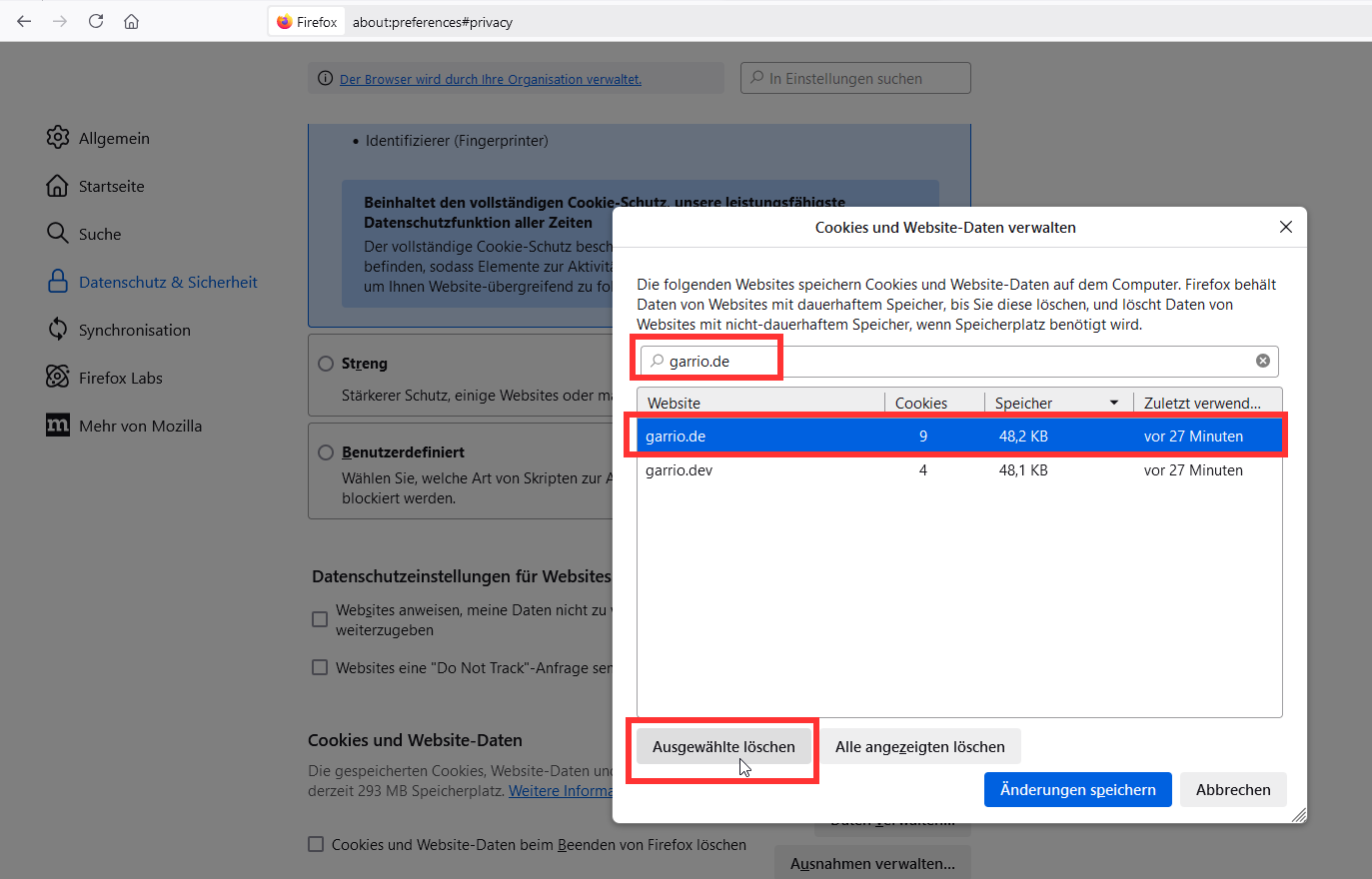Clear the garrio.de search with the x icon
Screen dimensions: 1372x879
(x=1263, y=361)
